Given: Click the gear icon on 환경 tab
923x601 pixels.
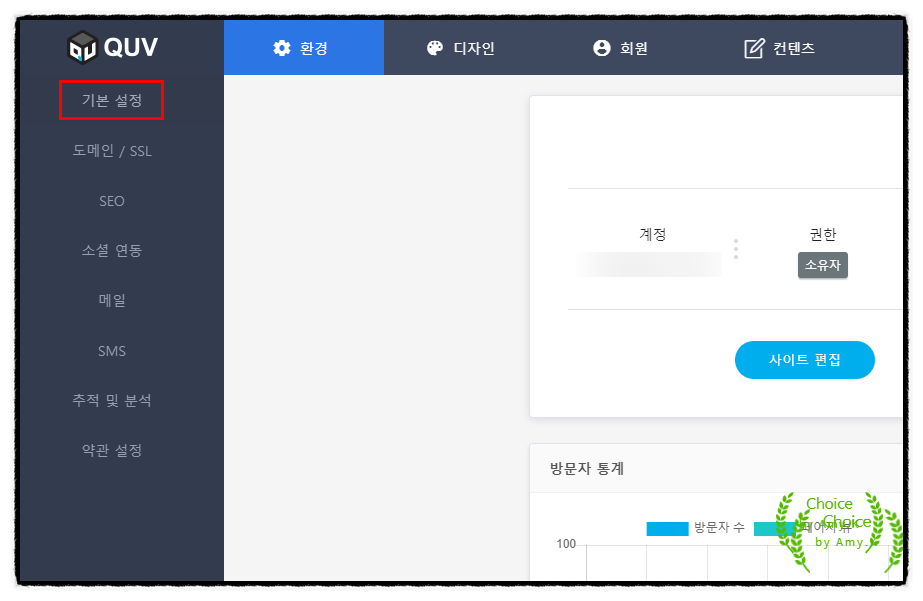Looking at the screenshot, I should [282, 48].
